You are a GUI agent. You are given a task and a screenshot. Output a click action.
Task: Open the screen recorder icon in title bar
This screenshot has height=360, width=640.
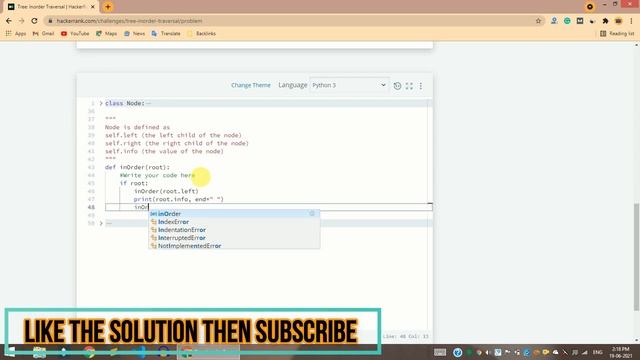coord(590,7)
